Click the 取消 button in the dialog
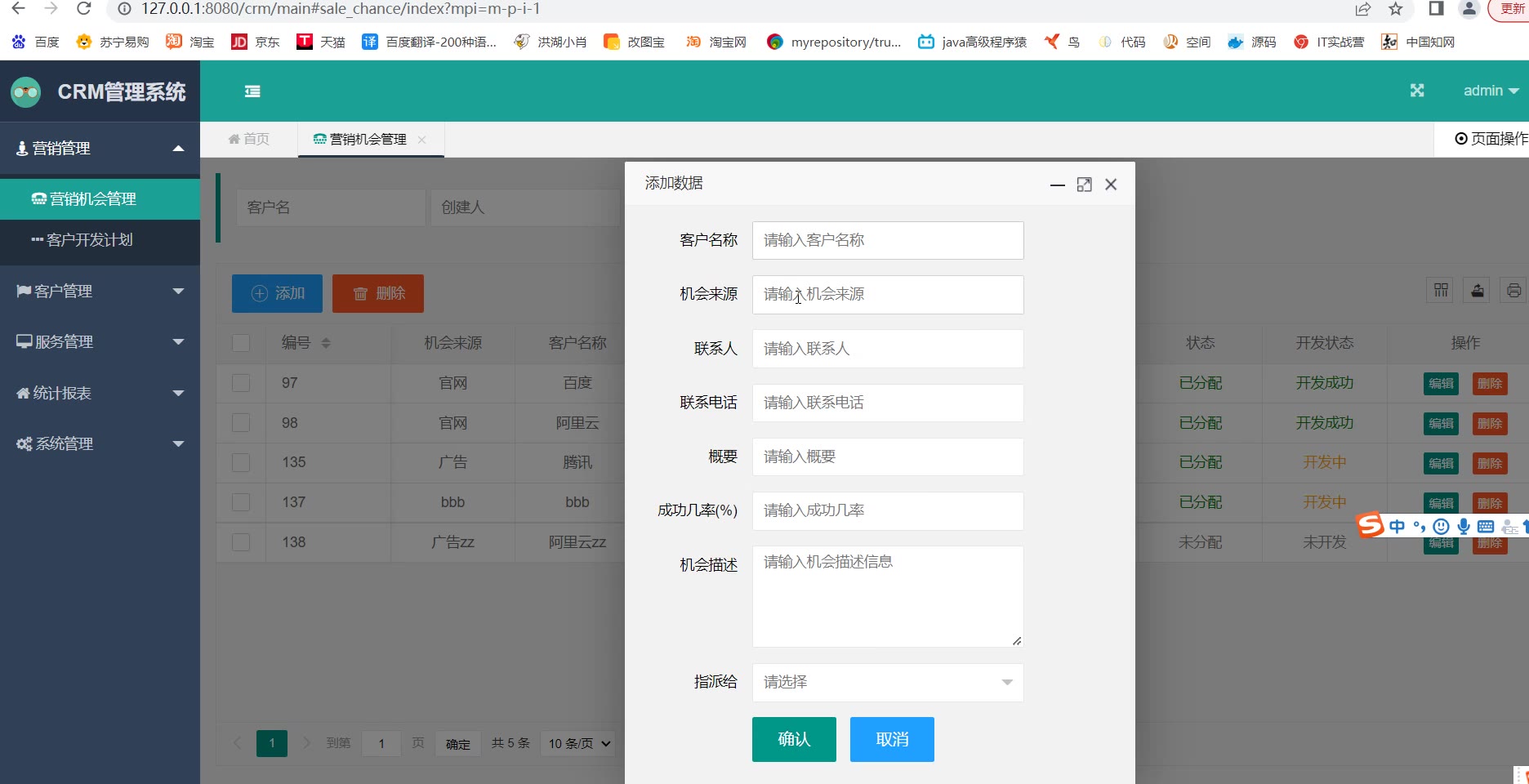The image size is (1529, 784). click(891, 739)
